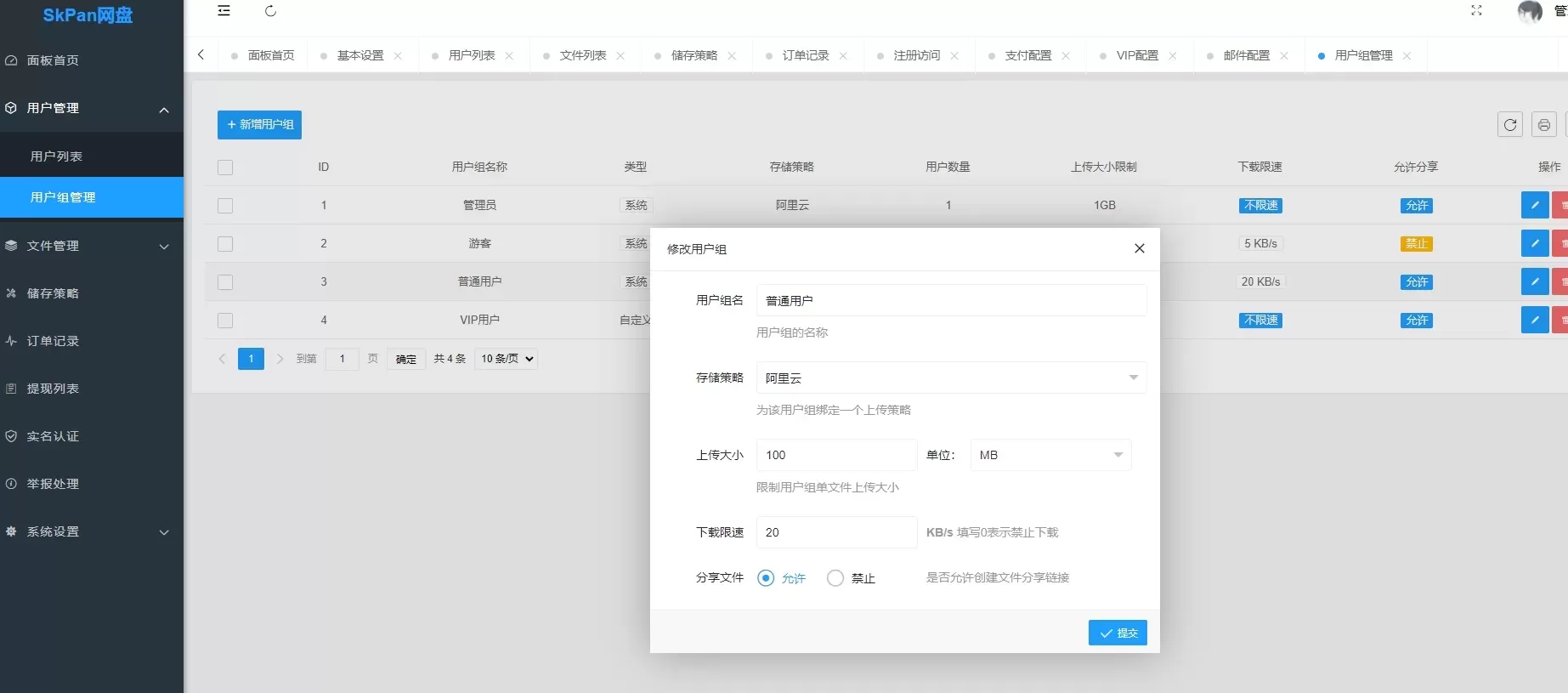Click the 提交 submit button
The height and width of the screenshot is (693, 1568).
pyautogui.click(x=1117, y=633)
